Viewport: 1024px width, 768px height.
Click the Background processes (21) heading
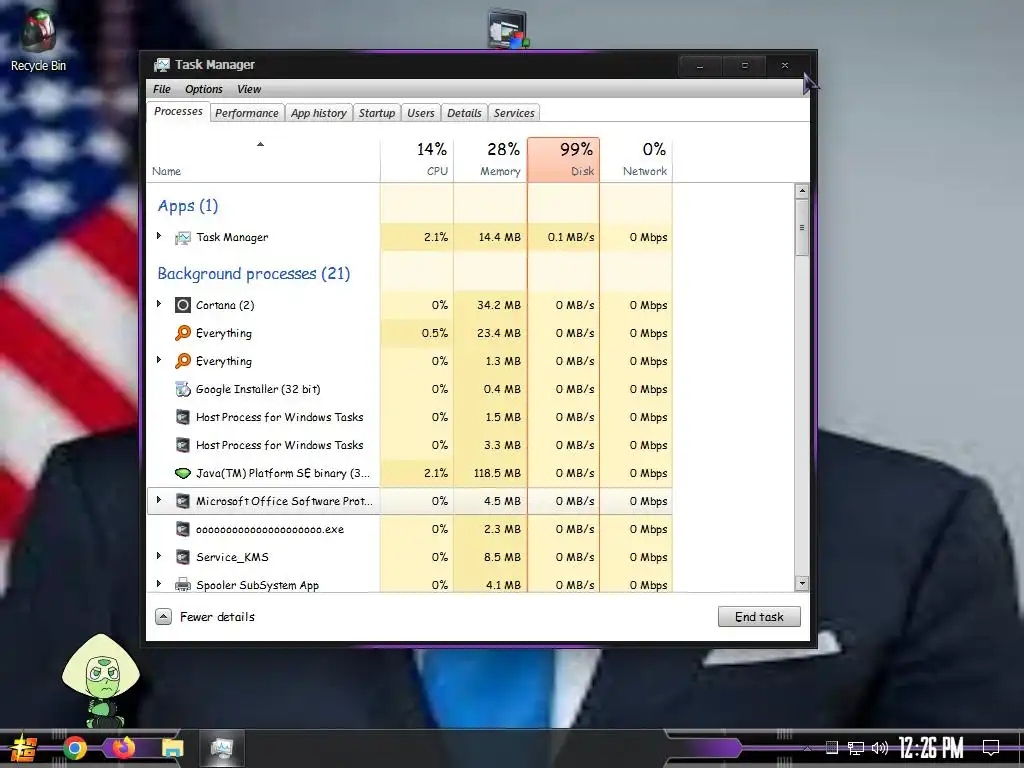253,274
